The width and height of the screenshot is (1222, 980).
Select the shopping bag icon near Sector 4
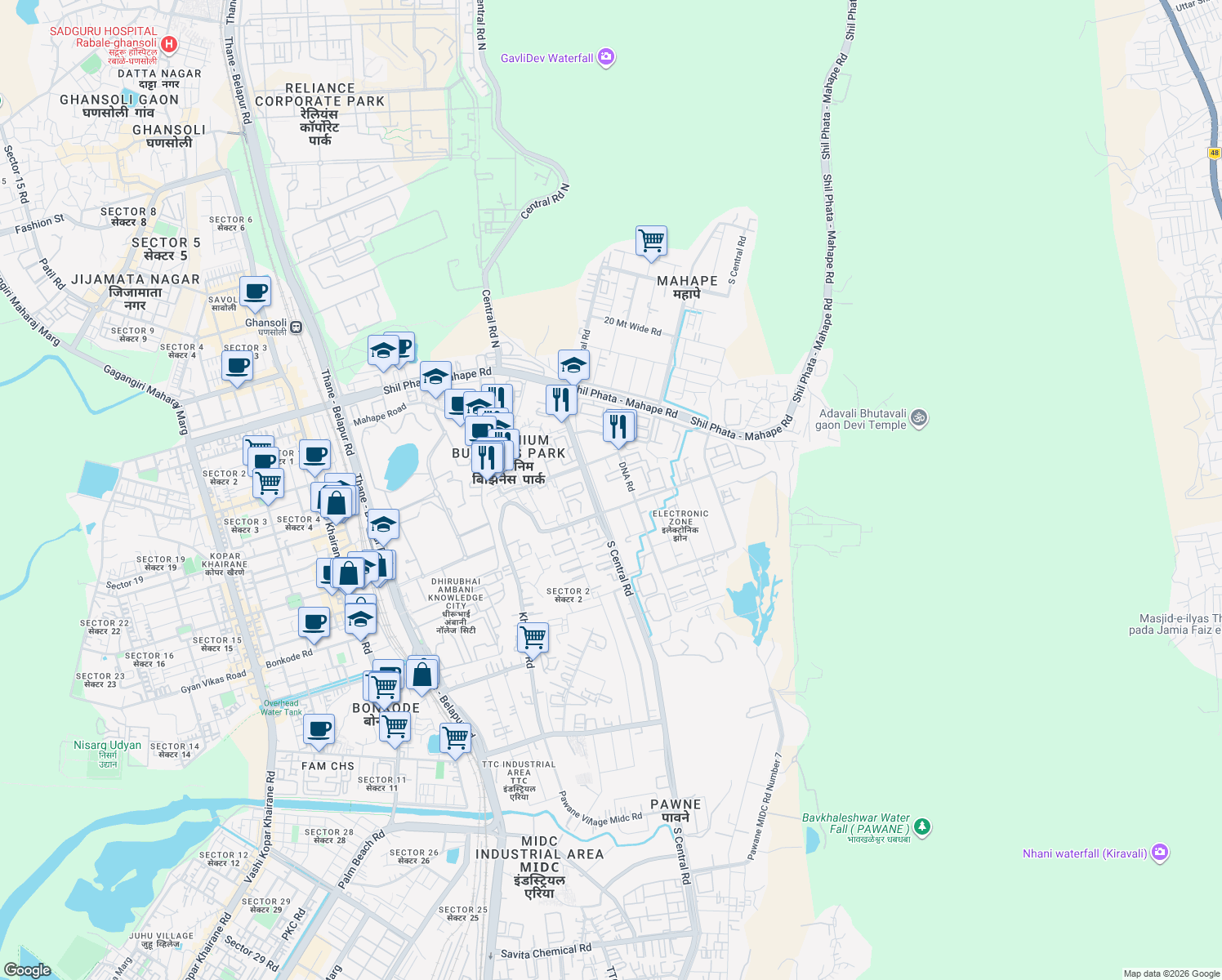(336, 505)
